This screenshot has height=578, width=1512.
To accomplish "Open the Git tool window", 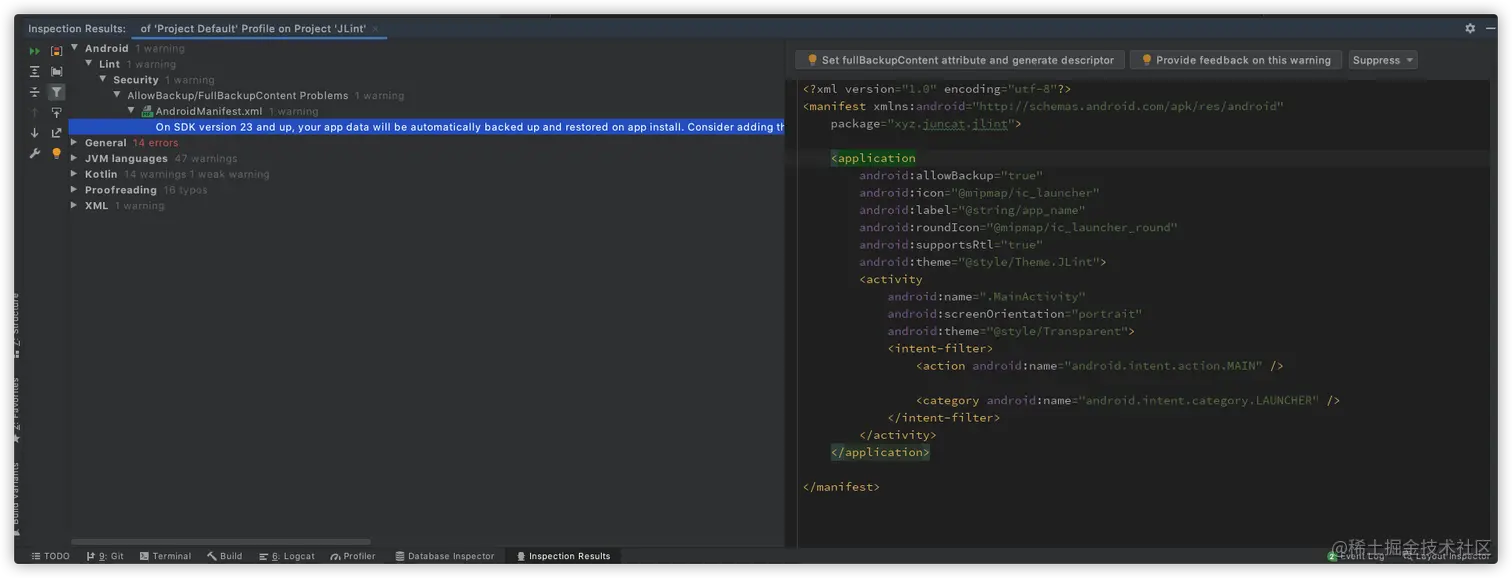I will (x=105, y=556).
